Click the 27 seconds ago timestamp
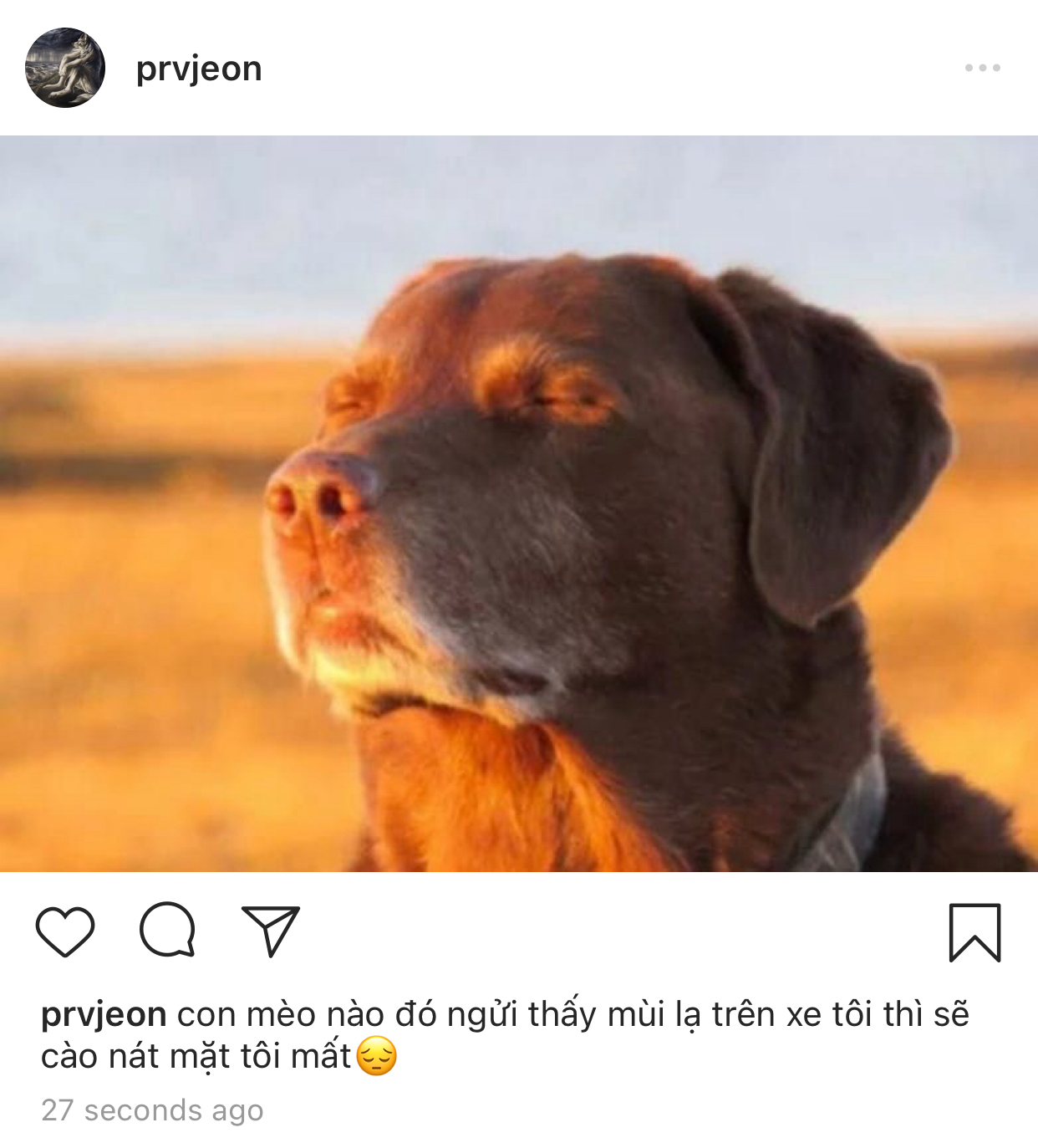Viewport: 1038px width, 1148px height. pyautogui.click(x=152, y=1110)
